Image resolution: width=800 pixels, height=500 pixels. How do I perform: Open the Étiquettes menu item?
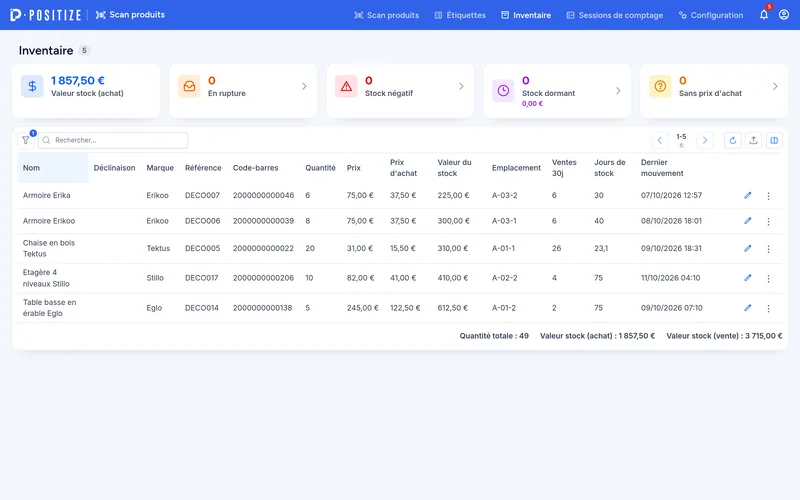coord(460,15)
